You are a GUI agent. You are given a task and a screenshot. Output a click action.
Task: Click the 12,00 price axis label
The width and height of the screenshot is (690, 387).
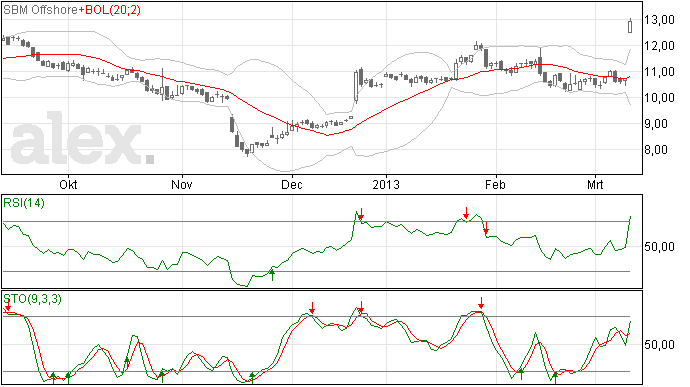click(x=659, y=46)
